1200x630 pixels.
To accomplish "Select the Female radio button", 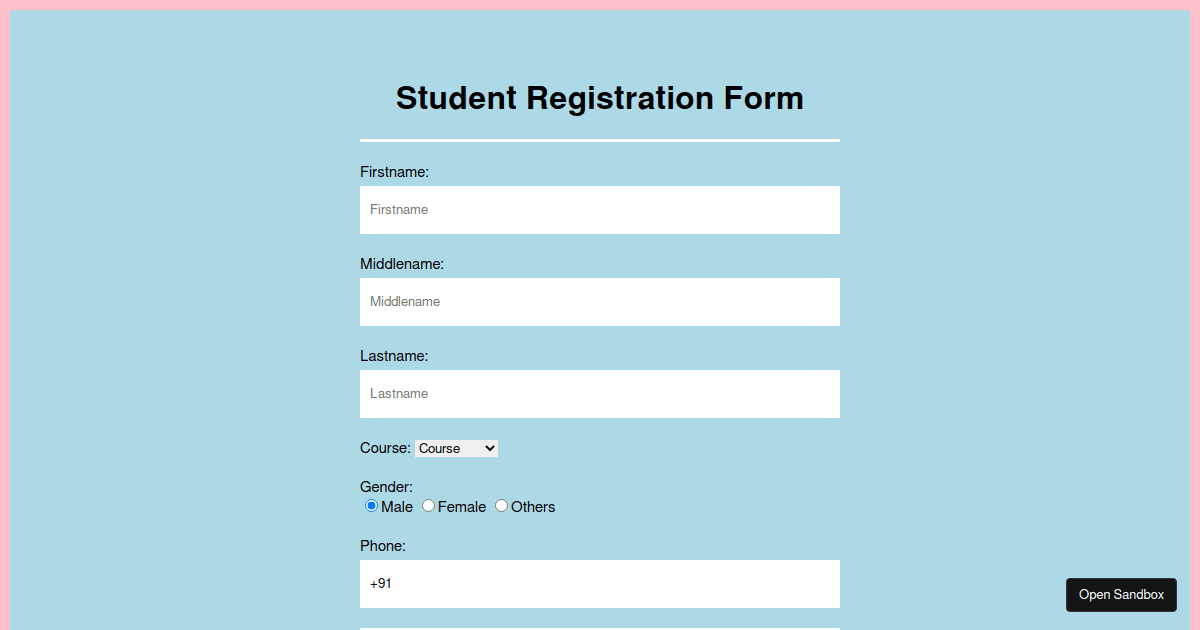I will coord(428,506).
